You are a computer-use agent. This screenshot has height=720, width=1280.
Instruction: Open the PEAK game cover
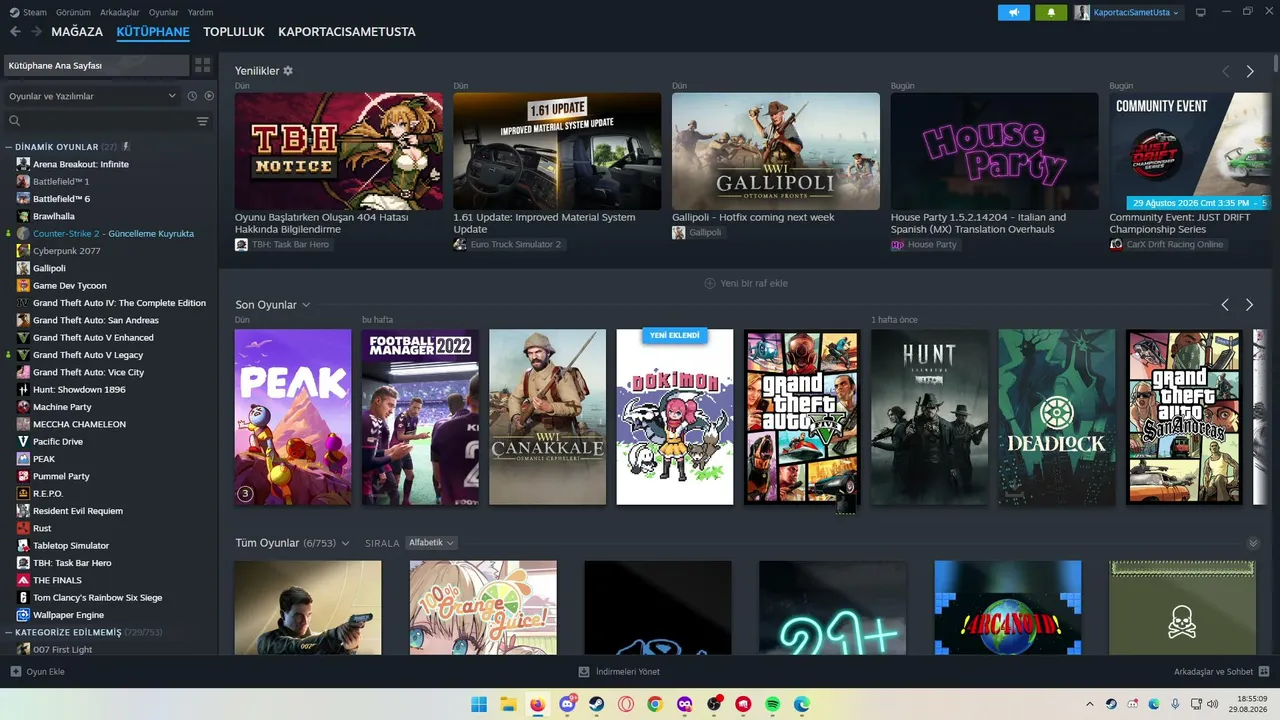[x=293, y=417]
